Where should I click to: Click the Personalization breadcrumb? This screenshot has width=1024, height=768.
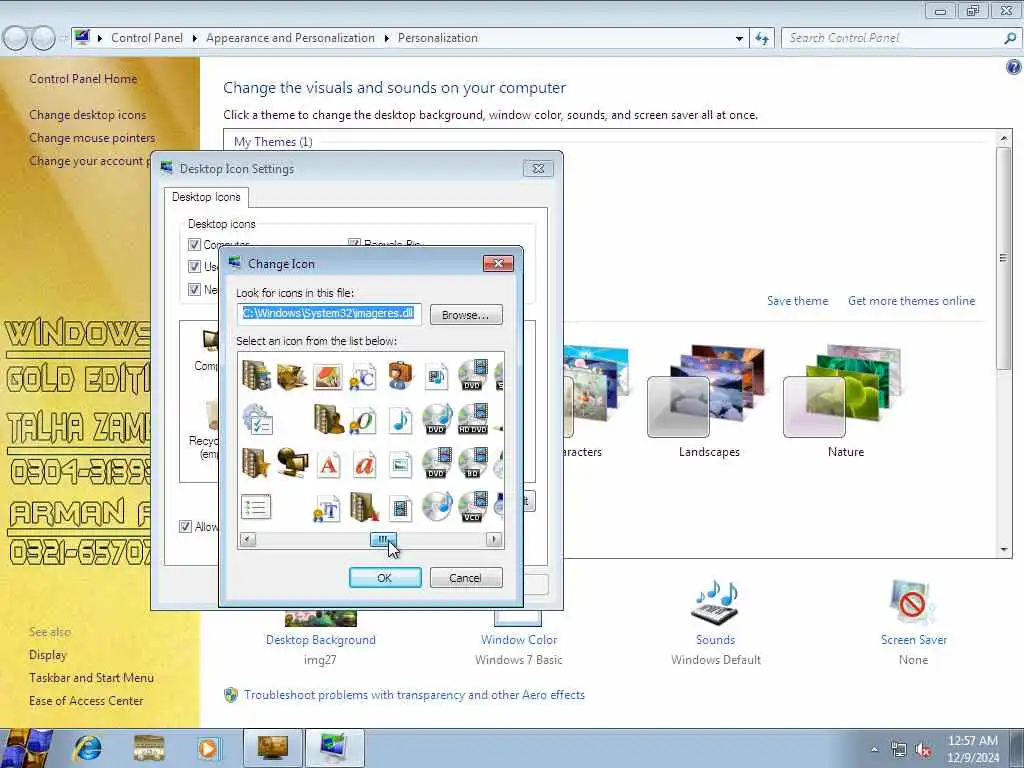pyautogui.click(x=438, y=38)
